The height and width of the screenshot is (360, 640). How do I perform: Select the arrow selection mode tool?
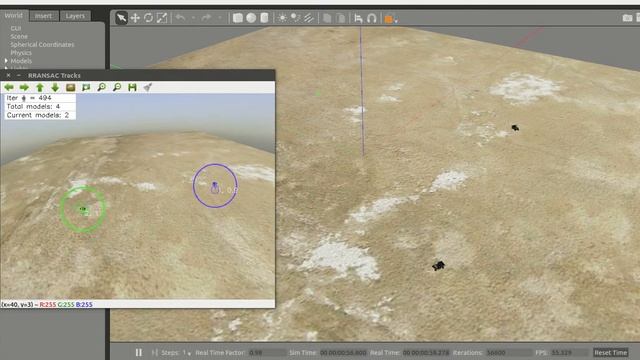coord(121,18)
